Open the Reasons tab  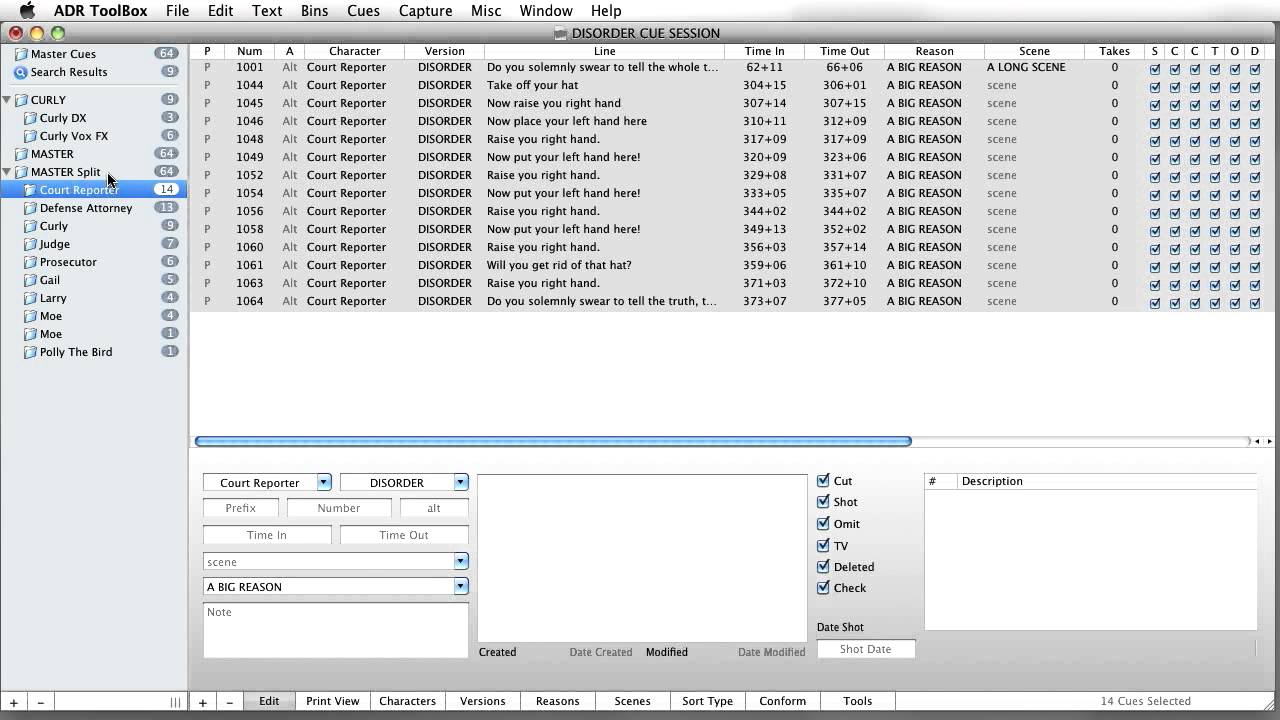pyautogui.click(x=557, y=702)
